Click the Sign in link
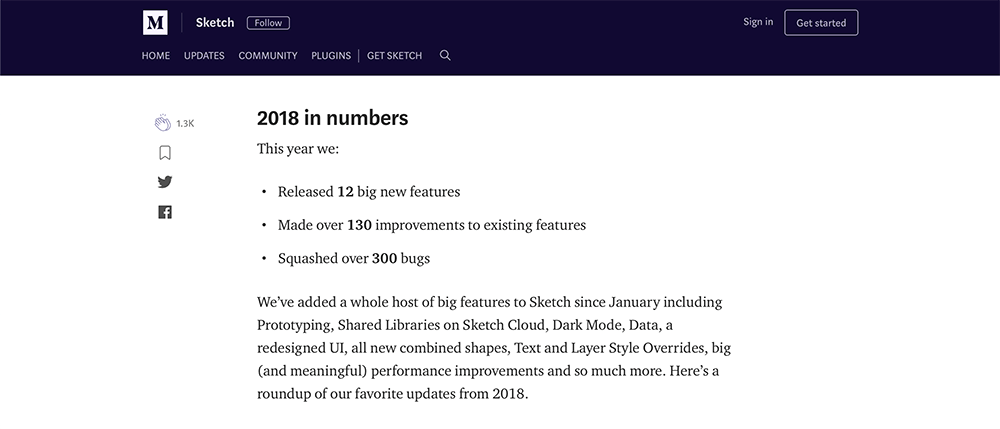This screenshot has height=429, width=1000. tap(758, 22)
